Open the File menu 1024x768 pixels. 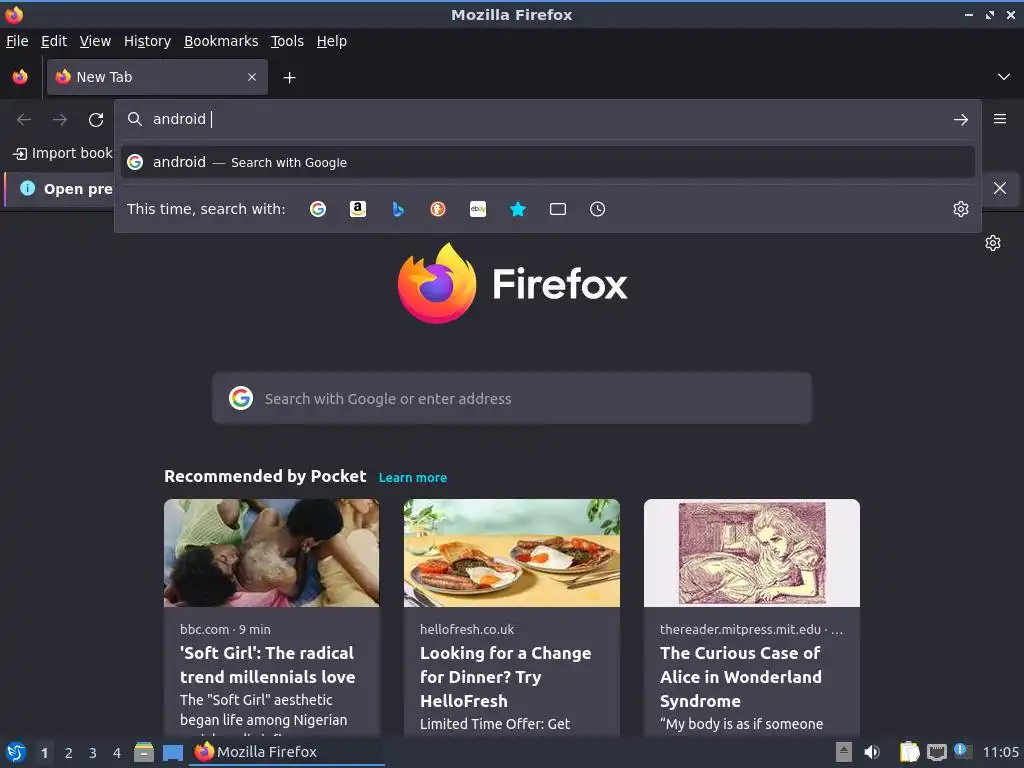[17, 41]
